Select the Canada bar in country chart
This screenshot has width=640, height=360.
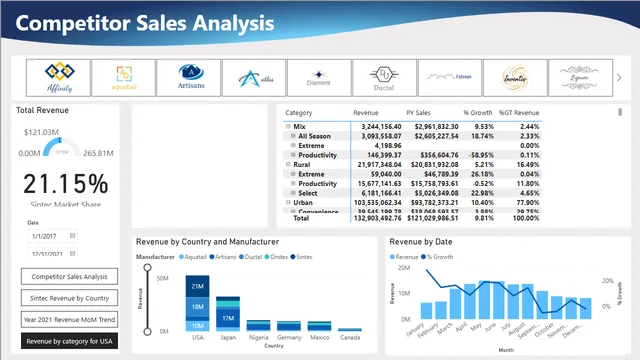pos(350,329)
